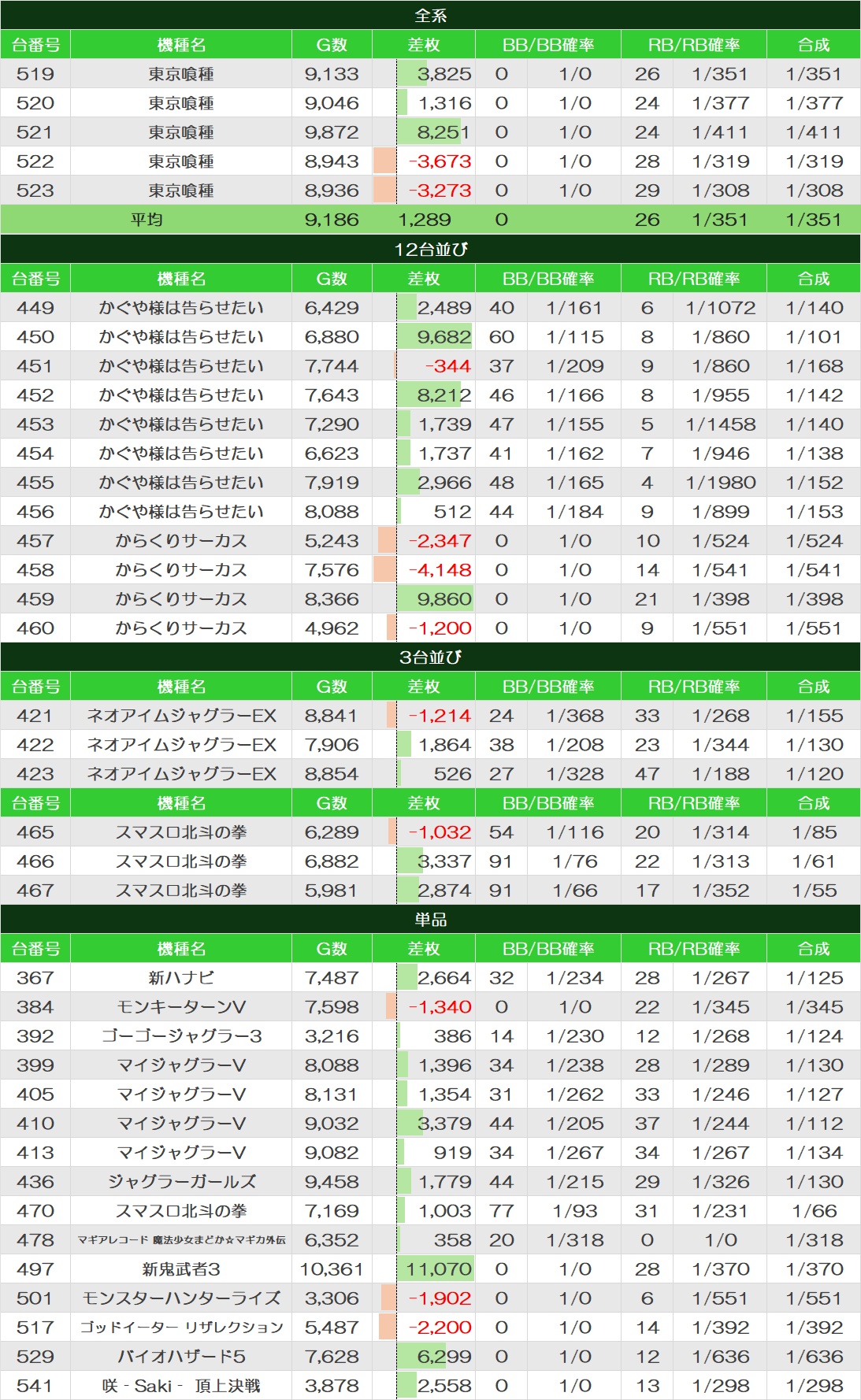
Task: Click the average 差枚 value 1,289
Action: [x=425, y=220]
